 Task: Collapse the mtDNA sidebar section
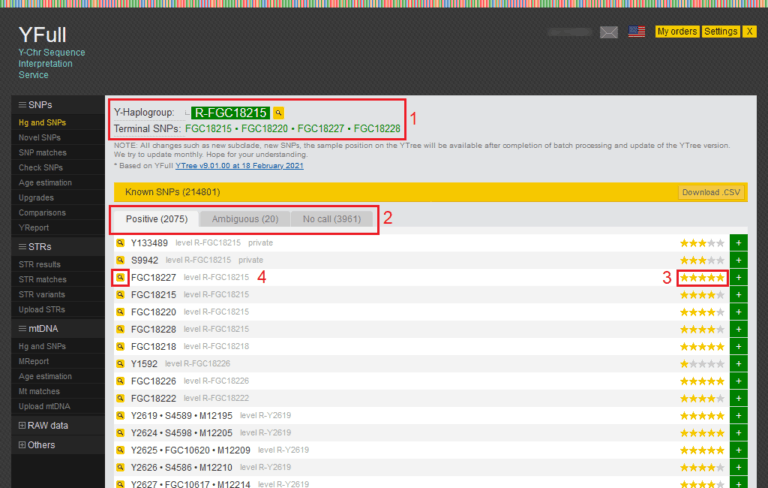[x=42, y=326]
